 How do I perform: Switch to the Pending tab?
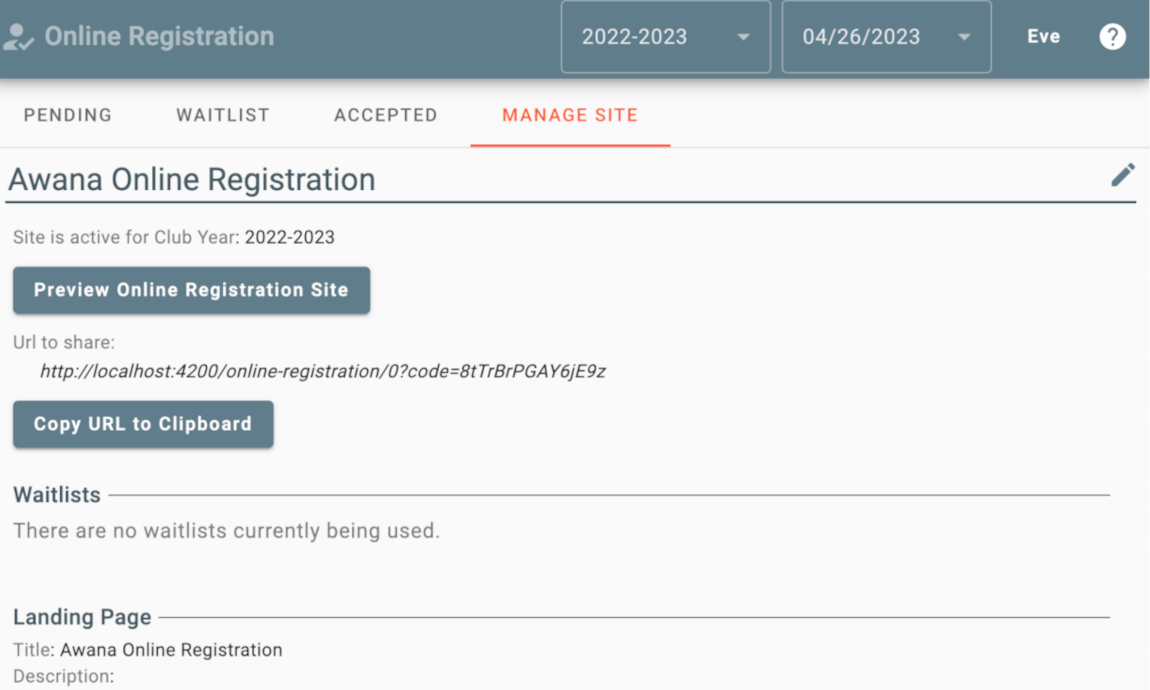coord(68,115)
